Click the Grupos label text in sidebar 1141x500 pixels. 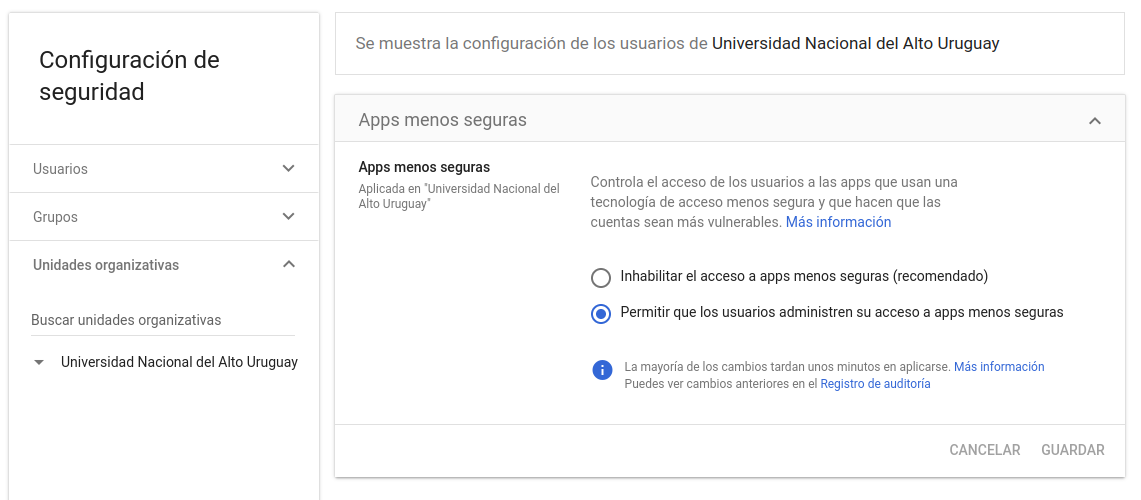[55, 217]
